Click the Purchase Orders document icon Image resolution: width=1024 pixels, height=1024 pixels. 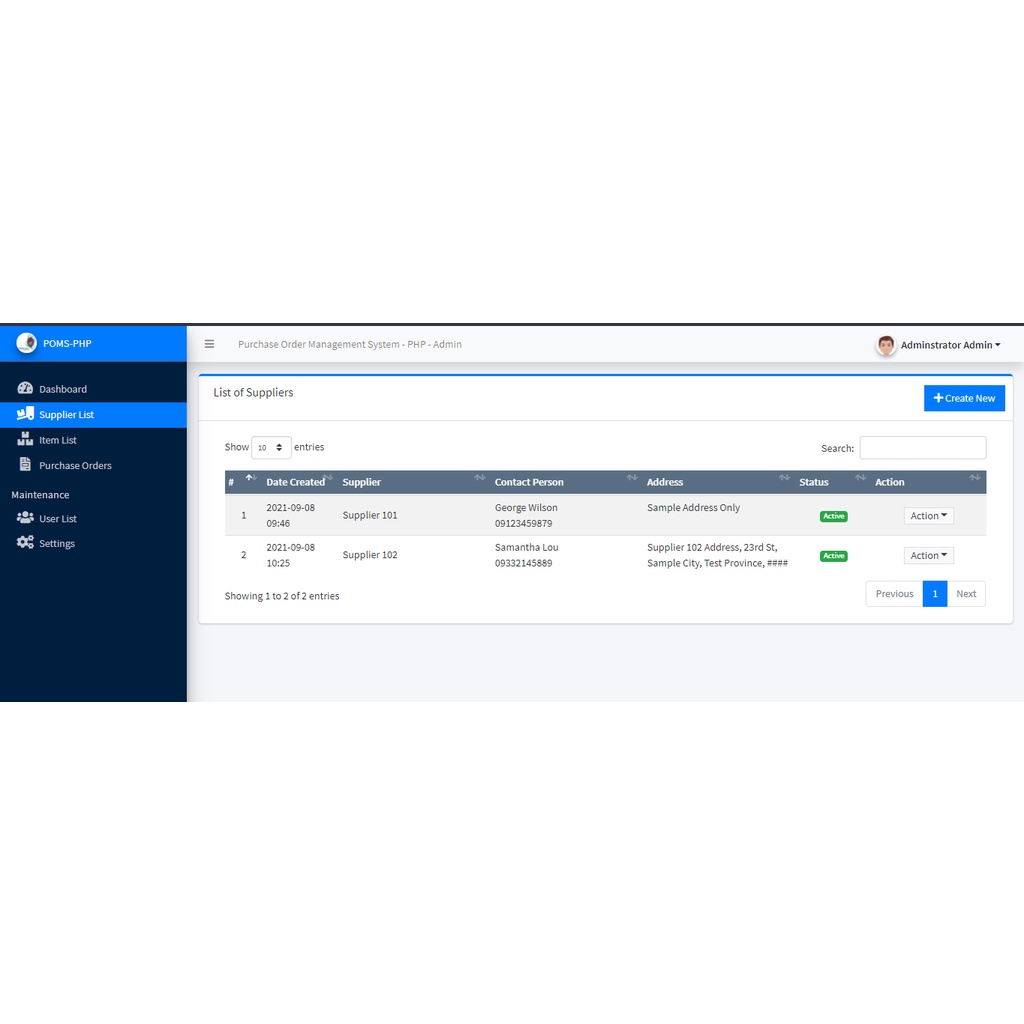(x=25, y=465)
